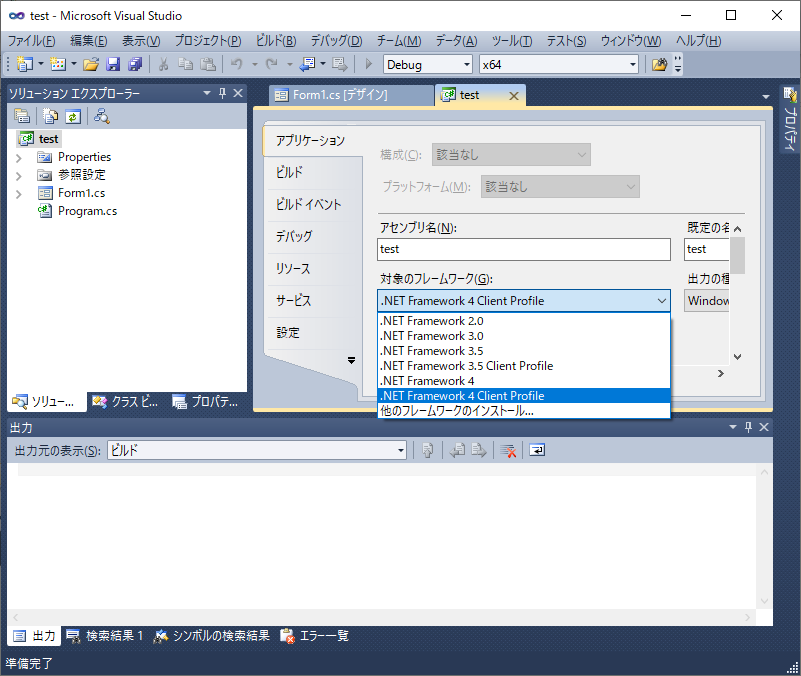Click the Redo arrow icon
Image resolution: width=801 pixels, height=676 pixels.
pyautogui.click(x=272, y=64)
